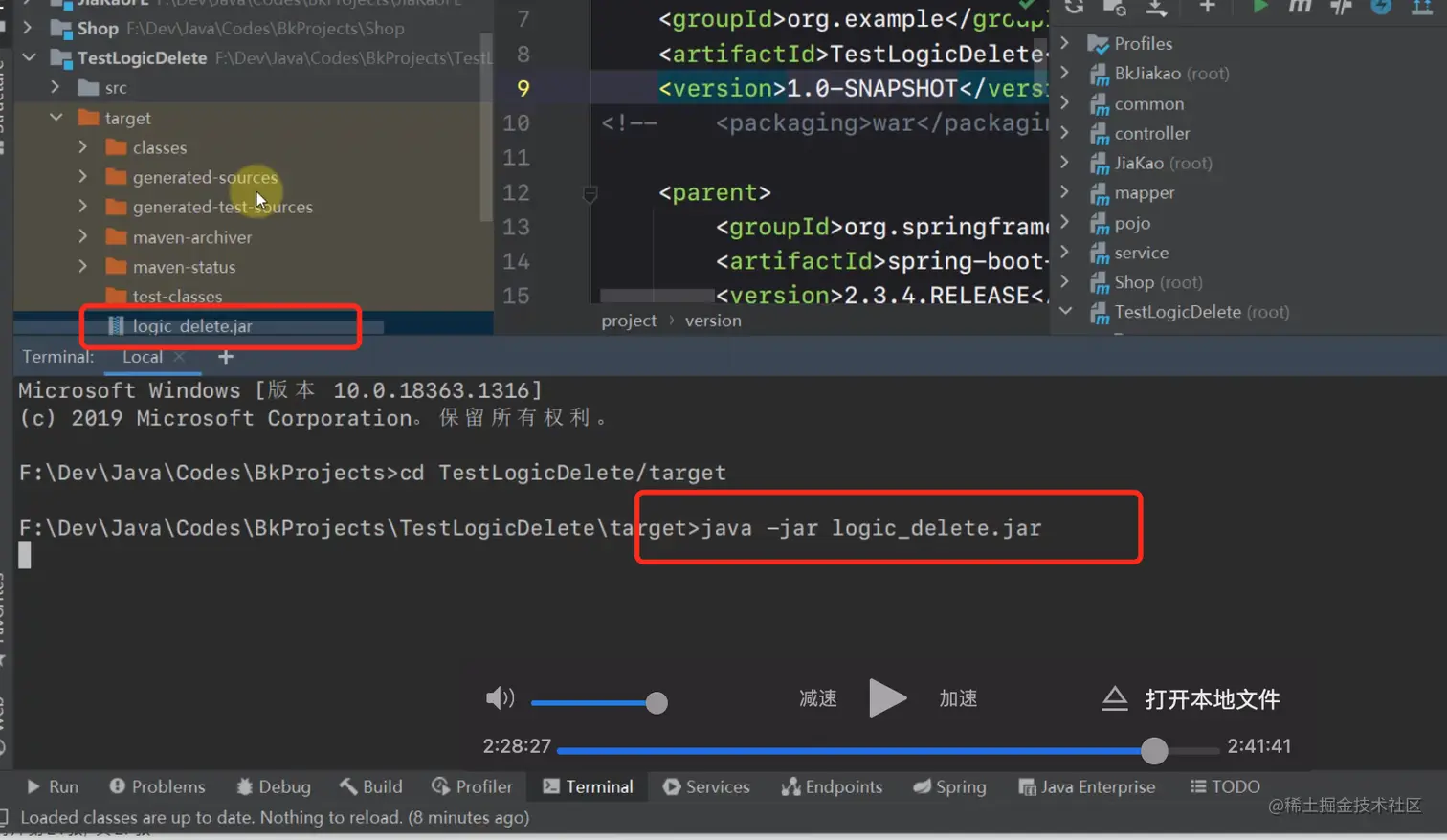Expand Maven Profiles node
This screenshot has width=1447, height=840.
tap(1065, 43)
